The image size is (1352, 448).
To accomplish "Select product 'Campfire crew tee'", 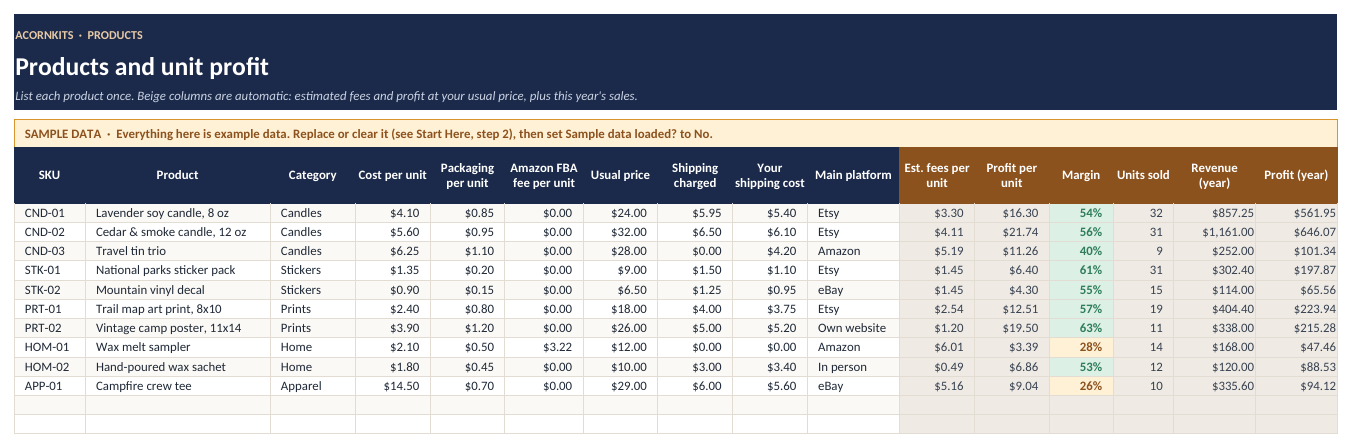I will click(178, 385).
